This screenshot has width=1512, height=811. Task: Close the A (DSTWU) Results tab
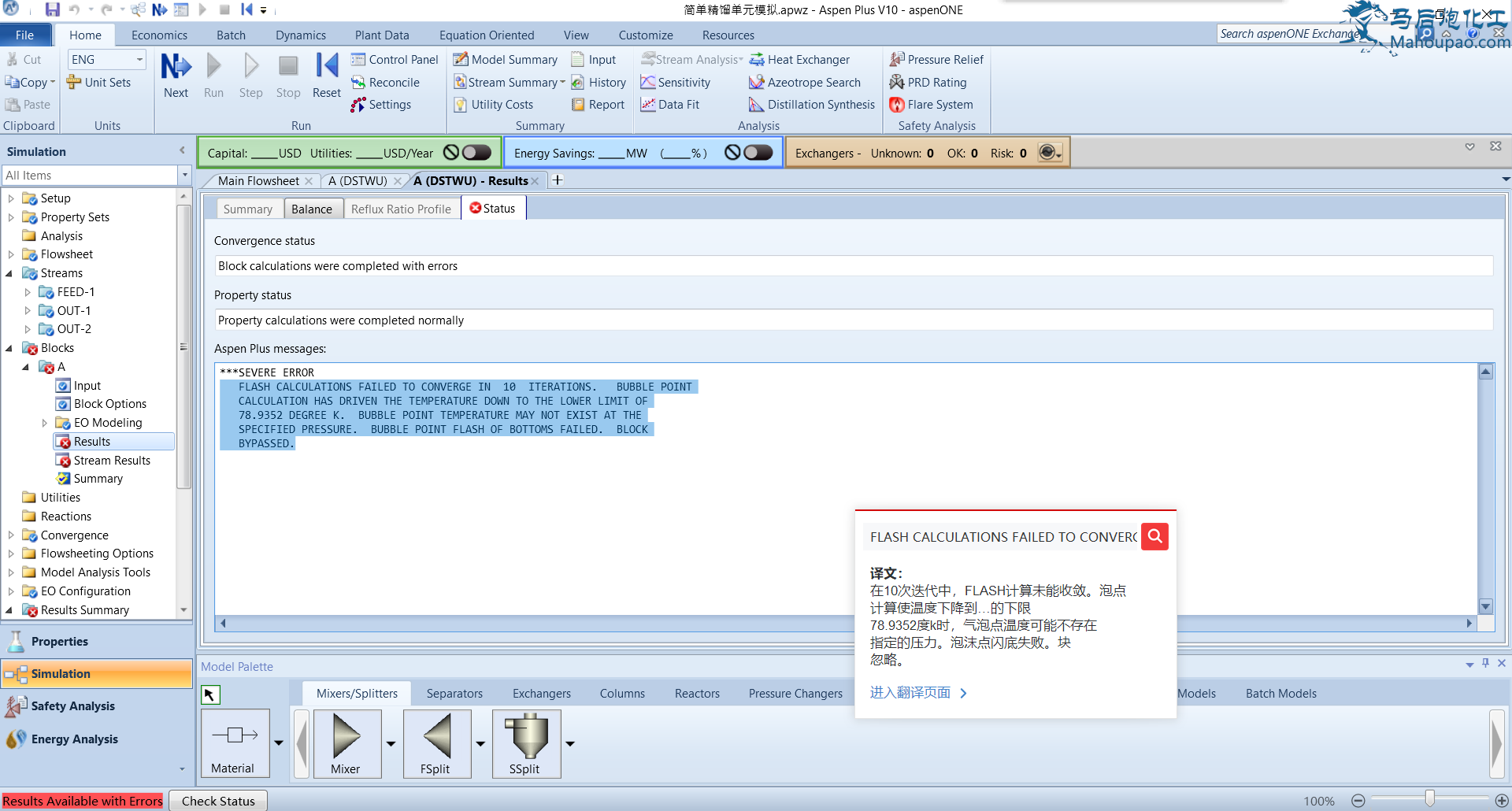[x=535, y=181]
